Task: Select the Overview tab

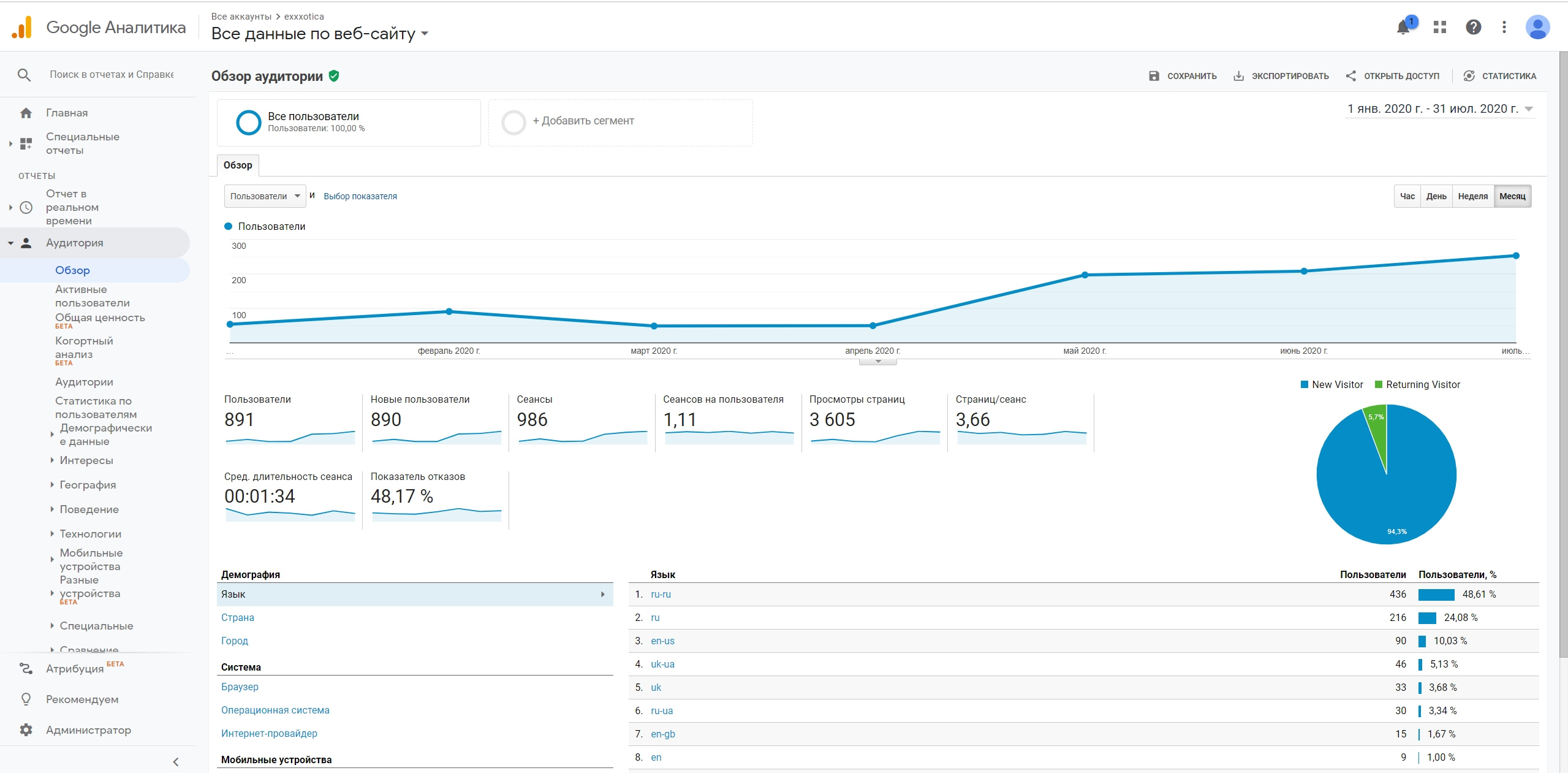Action: point(238,165)
